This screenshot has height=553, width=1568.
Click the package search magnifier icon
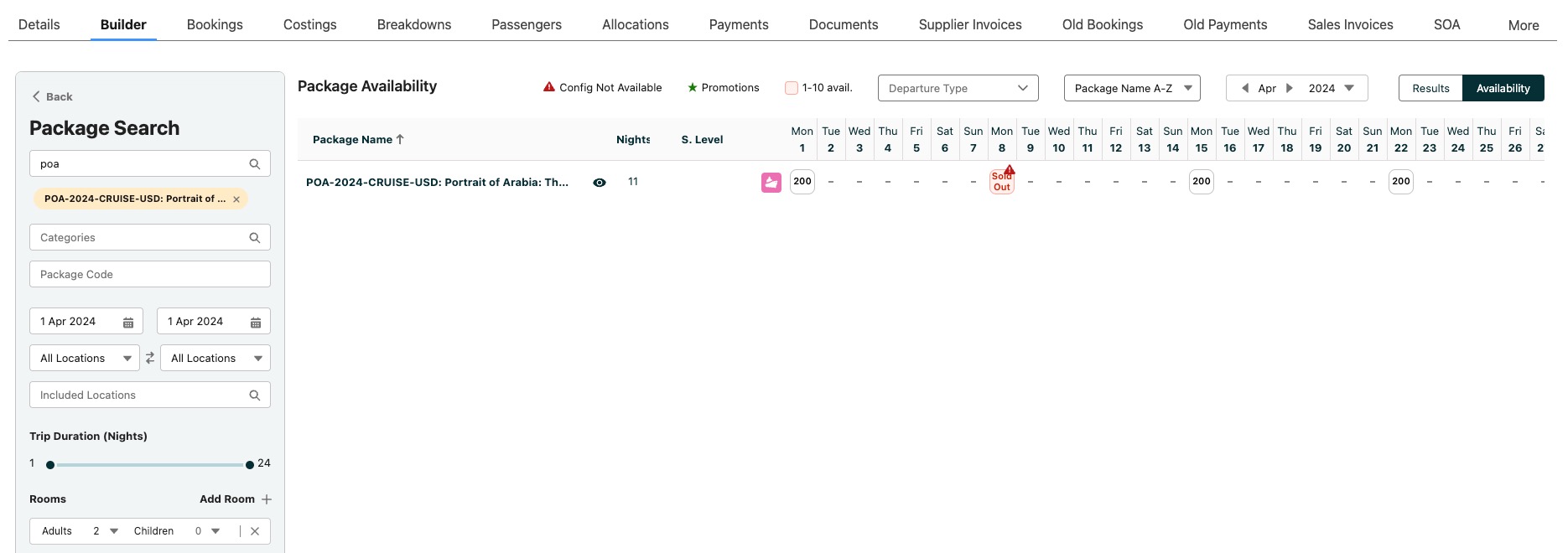coord(255,164)
